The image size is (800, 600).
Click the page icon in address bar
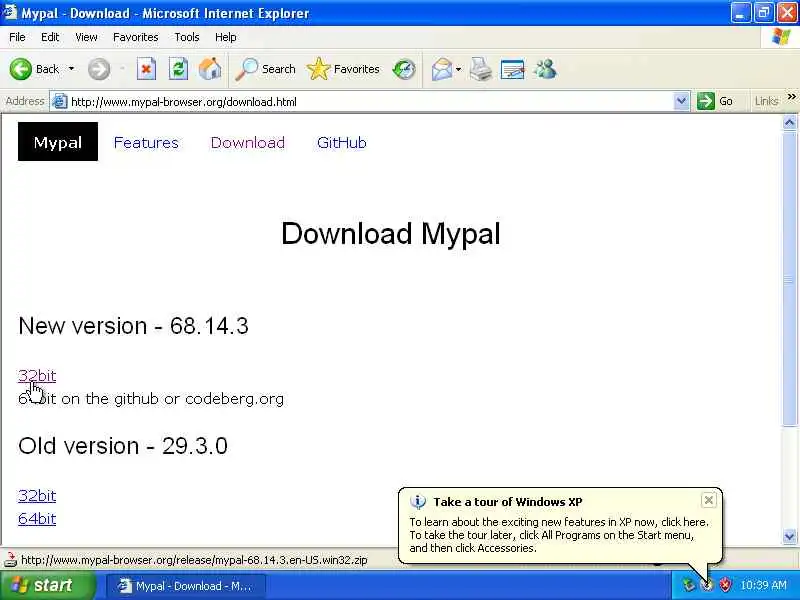(60, 102)
